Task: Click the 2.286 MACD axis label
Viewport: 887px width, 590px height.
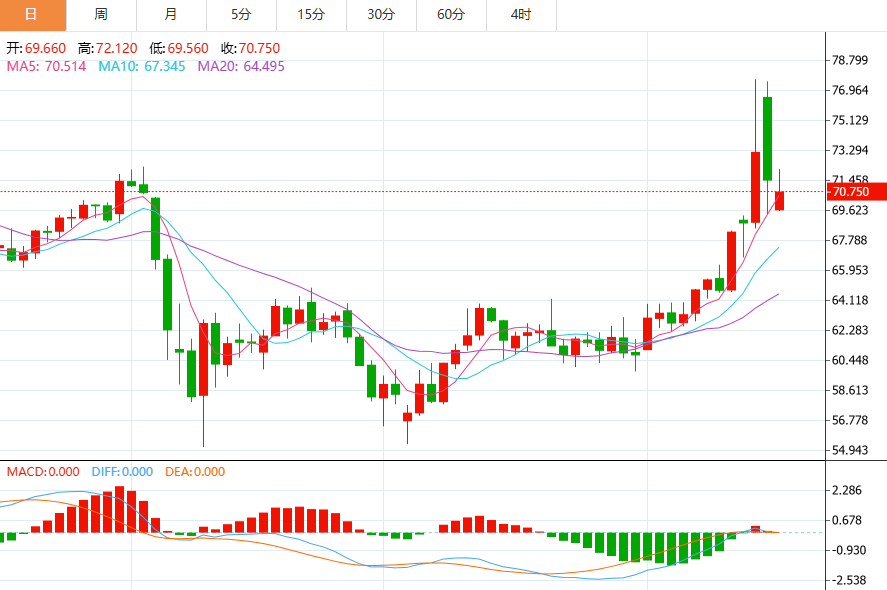Action: pyautogui.click(x=846, y=491)
